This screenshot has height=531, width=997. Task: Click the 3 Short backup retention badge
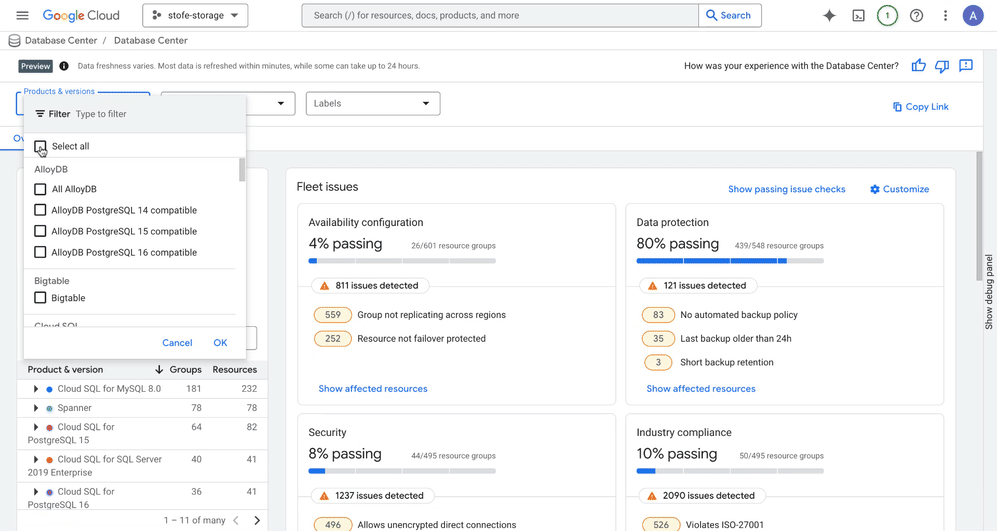pyautogui.click(x=658, y=362)
